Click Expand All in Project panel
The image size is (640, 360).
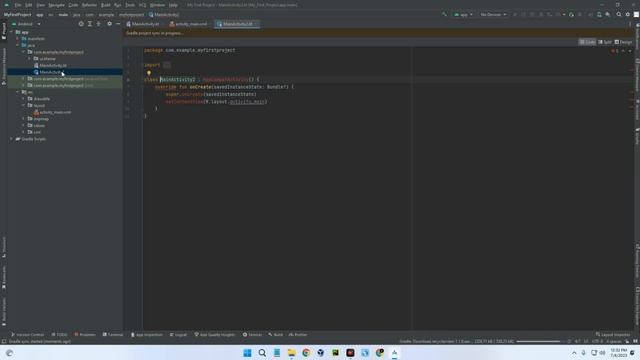pyautogui.click(x=90, y=24)
